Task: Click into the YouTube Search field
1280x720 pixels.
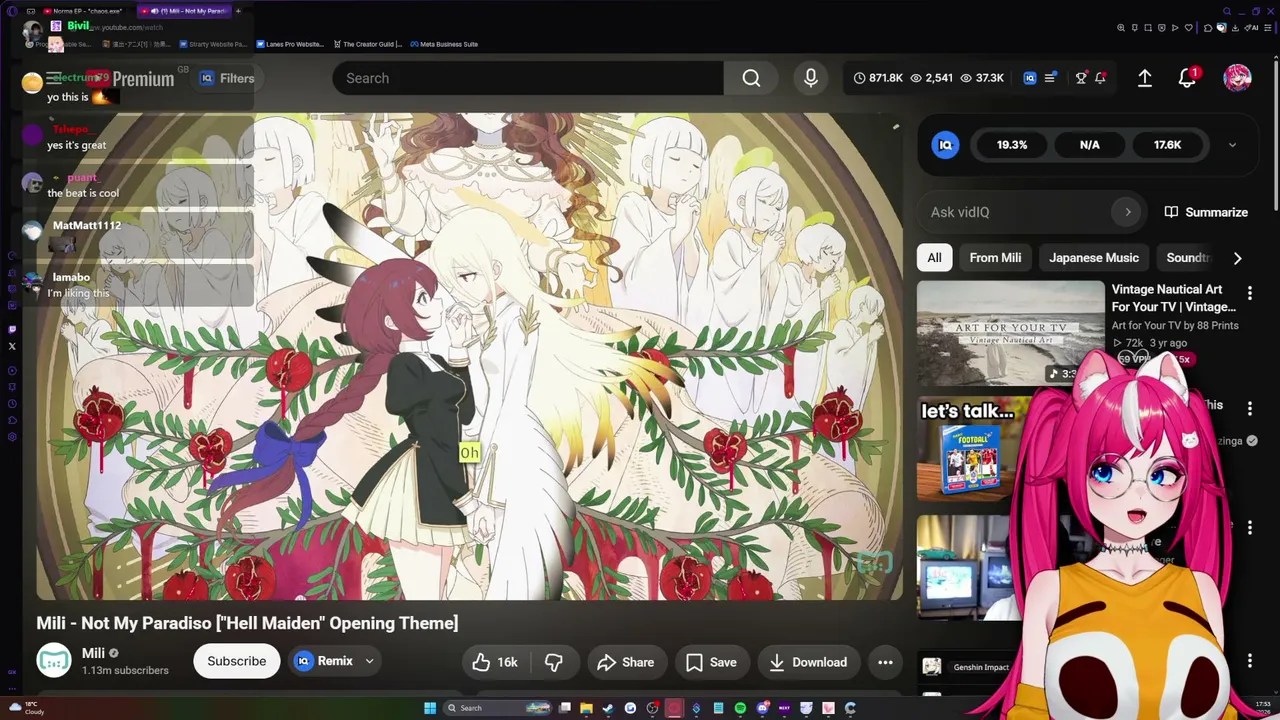Action: click(528, 78)
